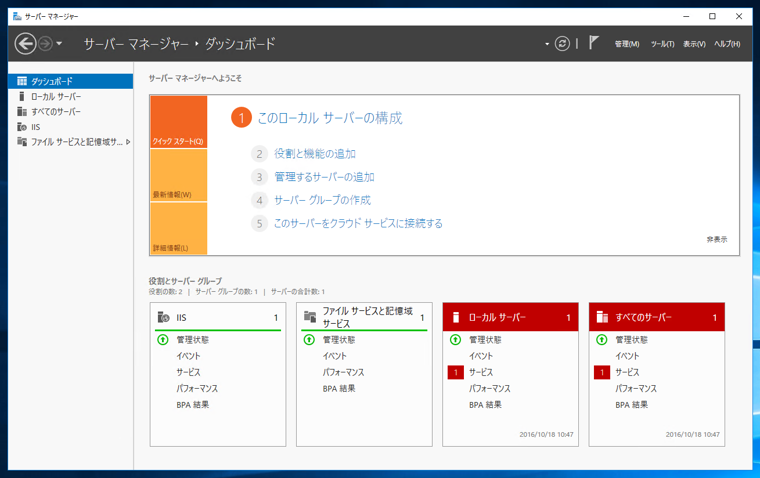760x478 pixels.
Task: Click red alert badge in すべてのサーバー tile
Action: [602, 372]
